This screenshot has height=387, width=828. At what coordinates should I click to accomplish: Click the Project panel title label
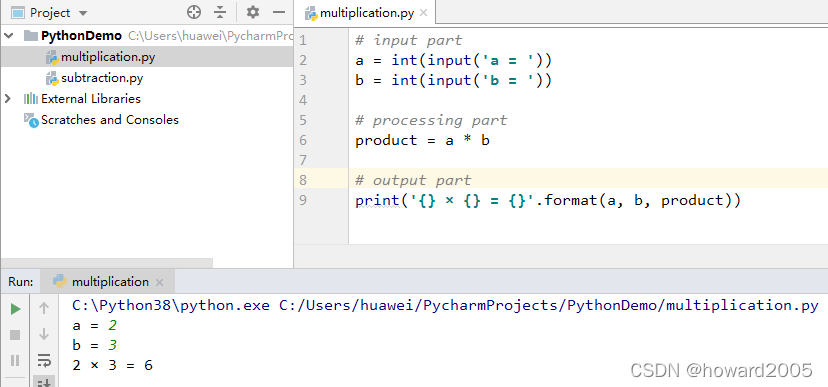click(x=50, y=13)
